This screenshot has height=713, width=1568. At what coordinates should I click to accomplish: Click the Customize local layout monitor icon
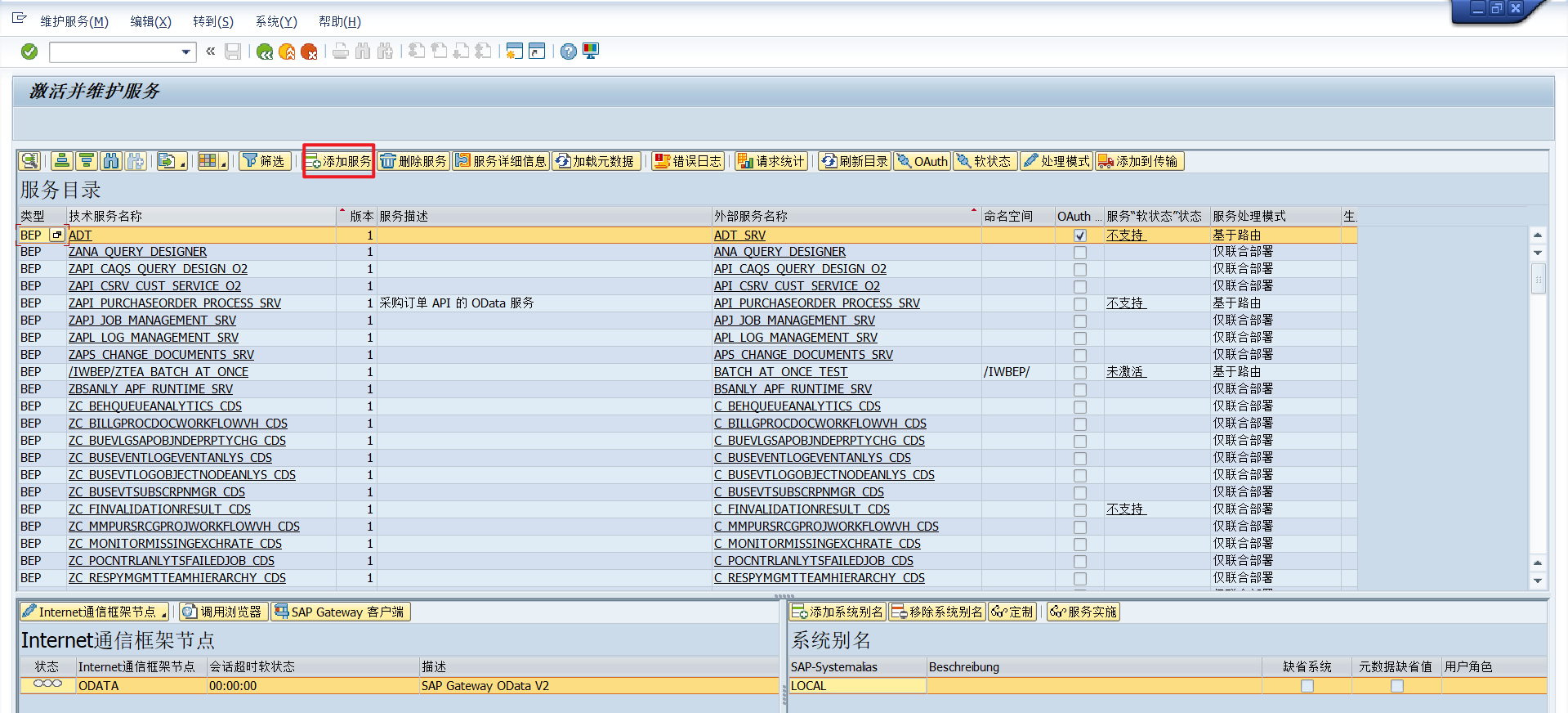coord(591,52)
